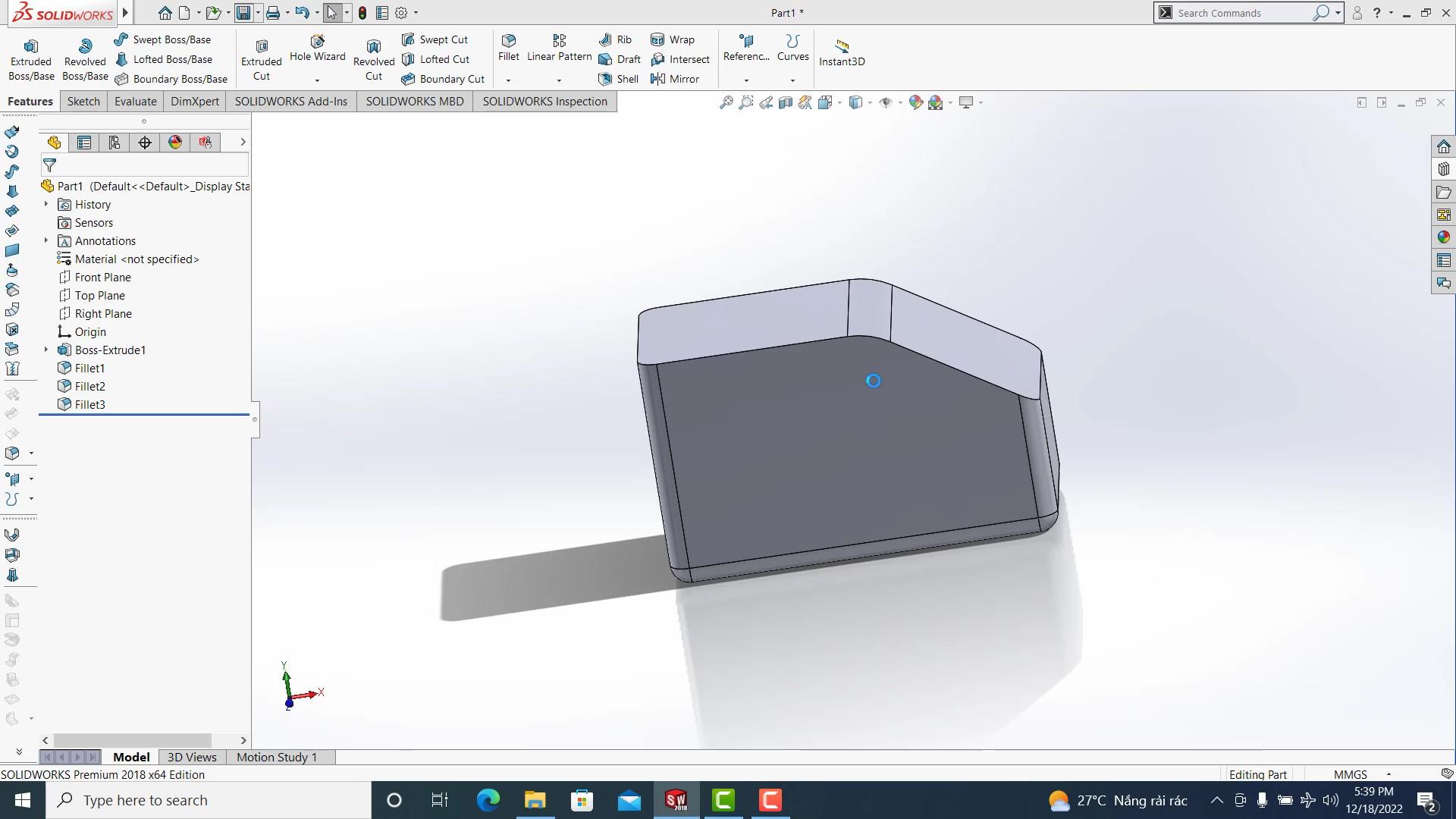This screenshot has height=819, width=1456.
Task: Open Microsoft Edge from taskbar
Action: pyautogui.click(x=488, y=800)
